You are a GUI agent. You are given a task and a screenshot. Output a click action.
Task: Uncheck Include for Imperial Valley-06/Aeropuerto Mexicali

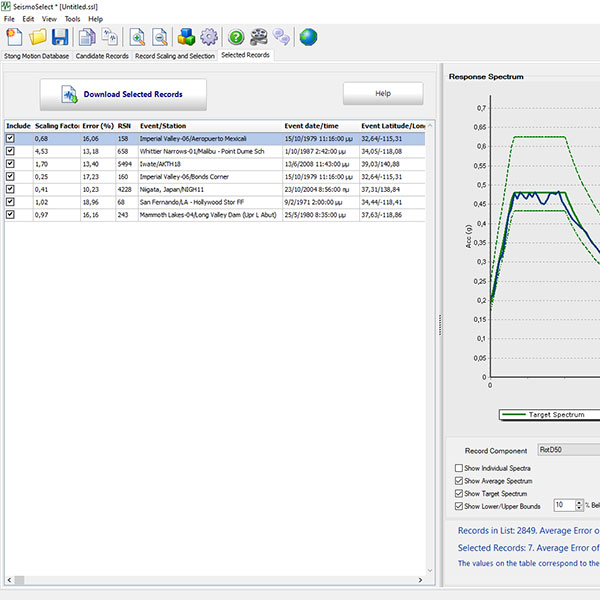point(10,138)
